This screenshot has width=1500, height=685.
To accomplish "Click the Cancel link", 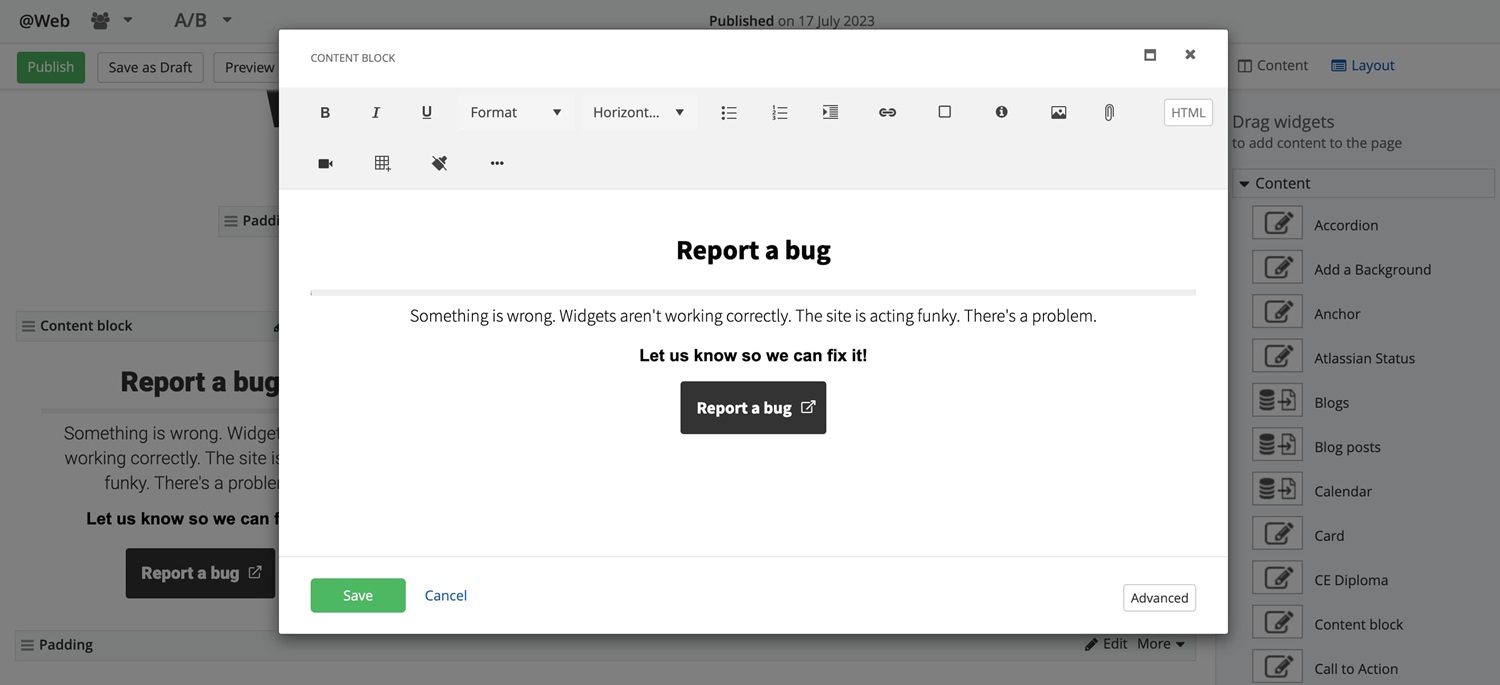I will pyautogui.click(x=446, y=595).
